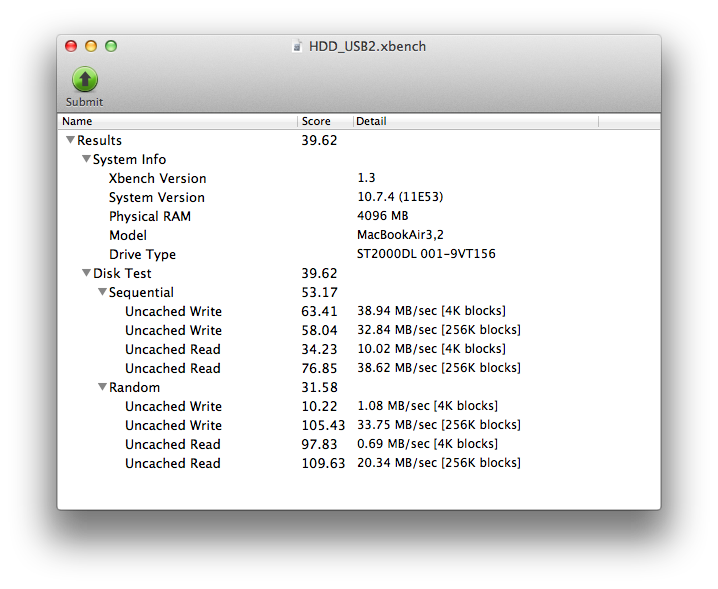The height and width of the screenshot is (589, 718).
Task: Click the detail 0.69 MB/sec [4K blocks]
Action: [x=427, y=444]
